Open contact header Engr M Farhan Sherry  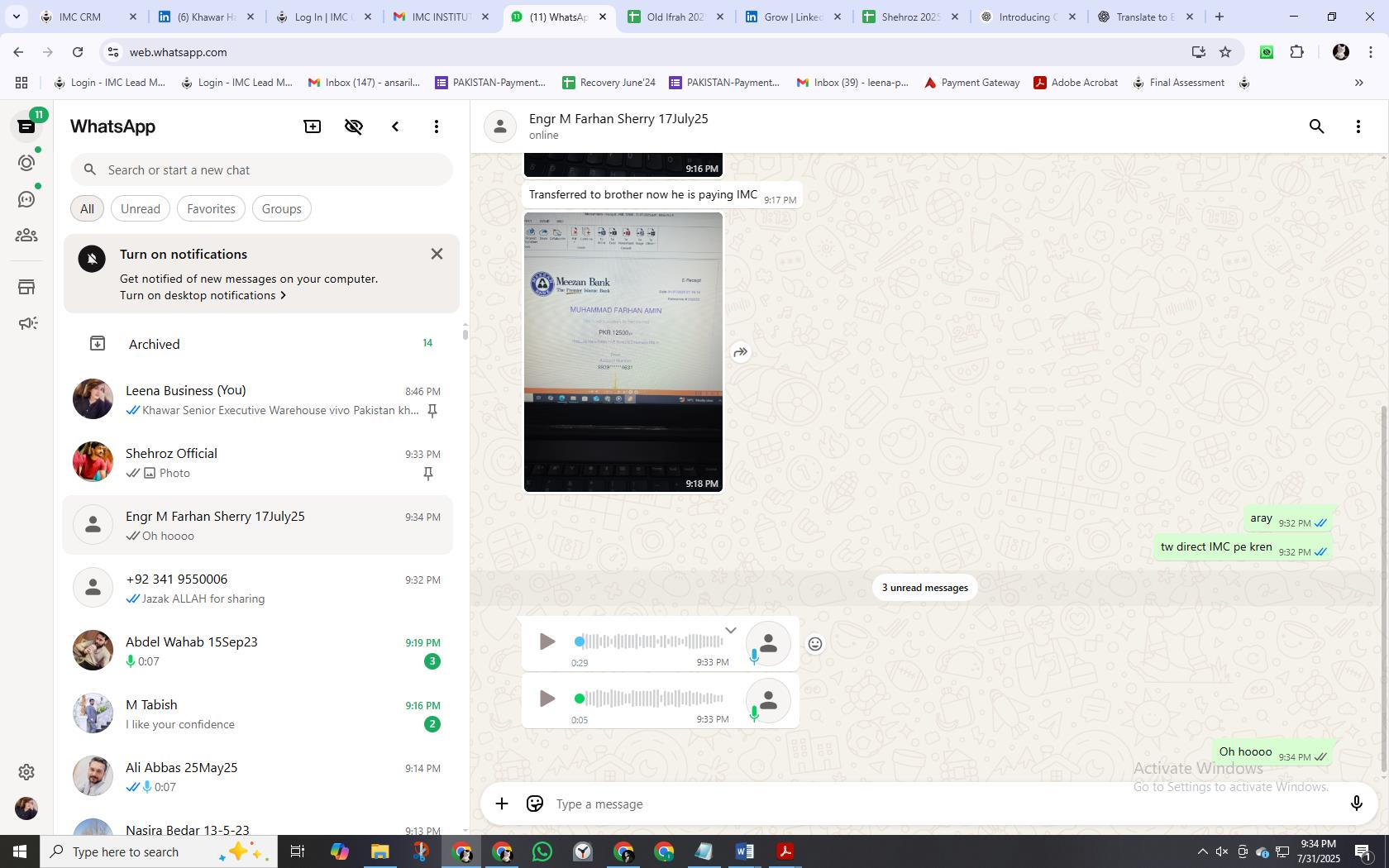(618, 126)
